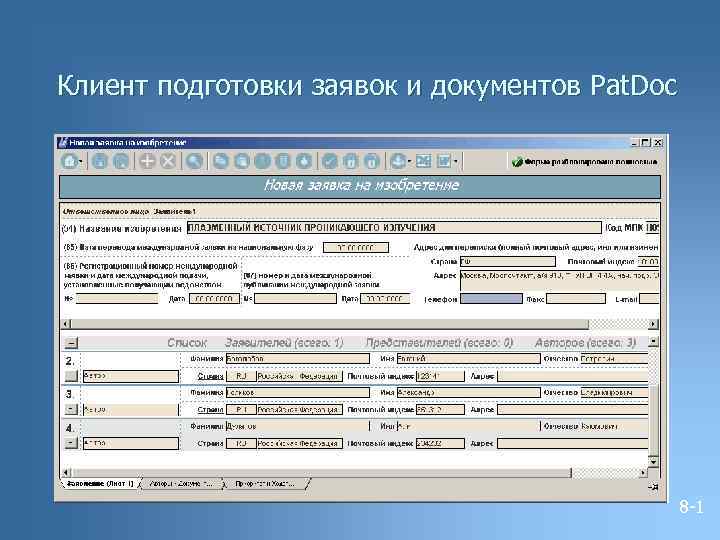This screenshot has width=720, height=540.
Task: Click the round down-arrow icon beside trash bin
Action: coord(304,162)
